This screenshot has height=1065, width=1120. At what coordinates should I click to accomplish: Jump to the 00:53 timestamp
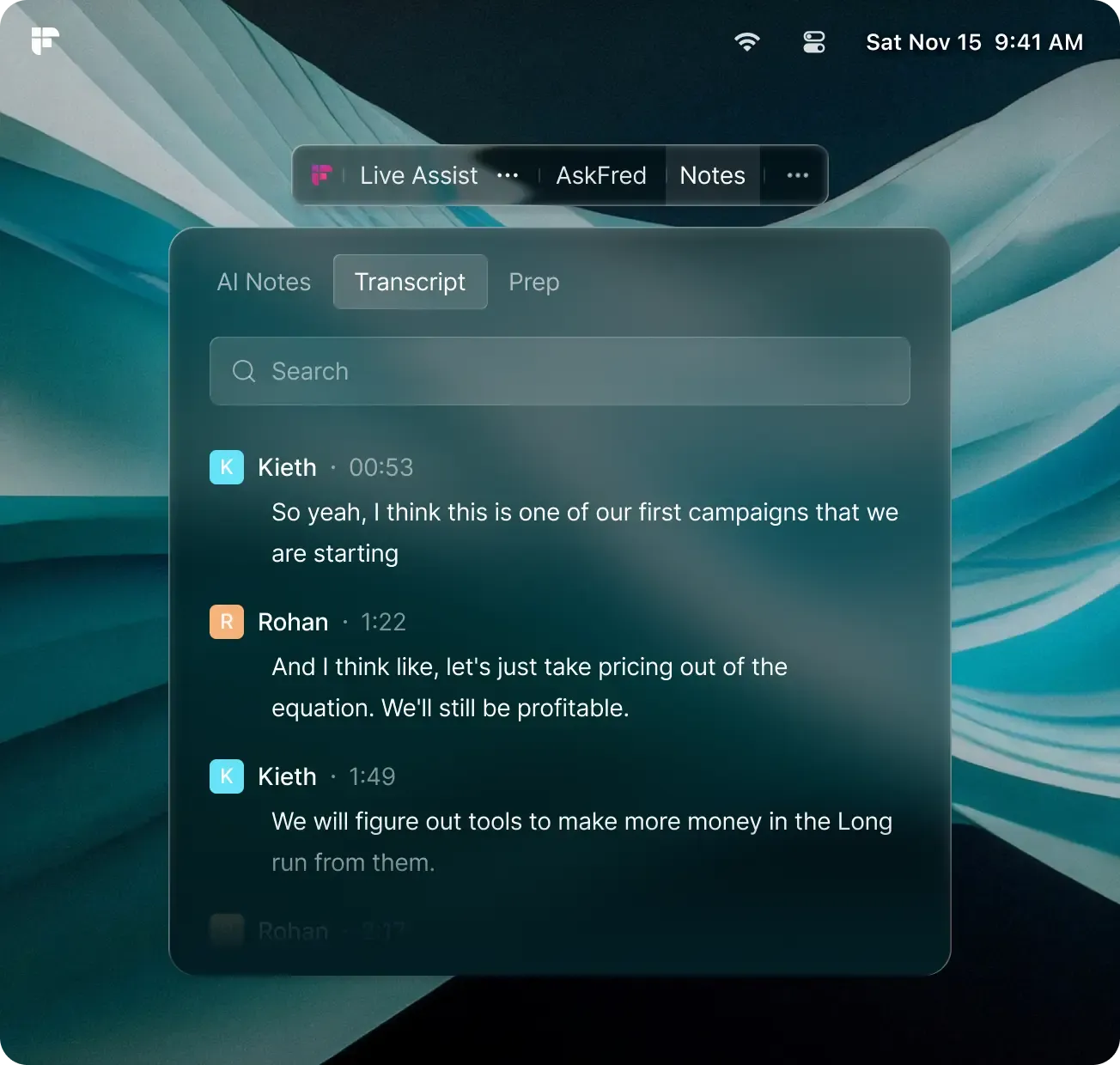(x=380, y=467)
